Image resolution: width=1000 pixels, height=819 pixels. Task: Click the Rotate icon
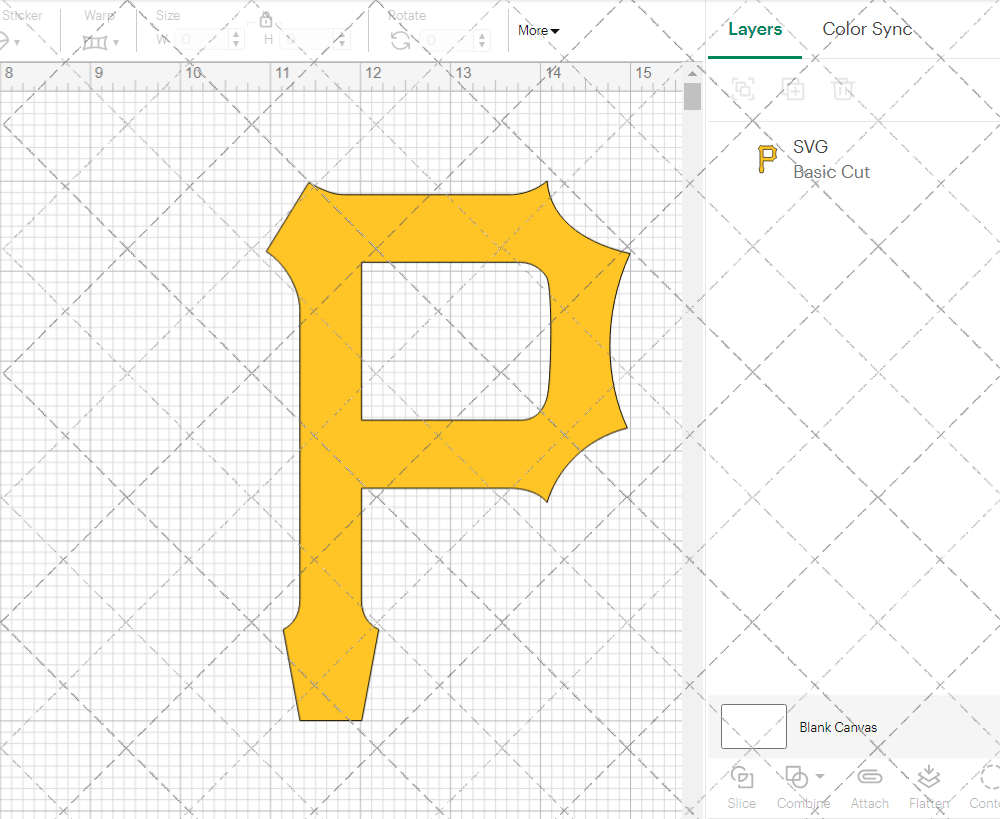point(401,41)
